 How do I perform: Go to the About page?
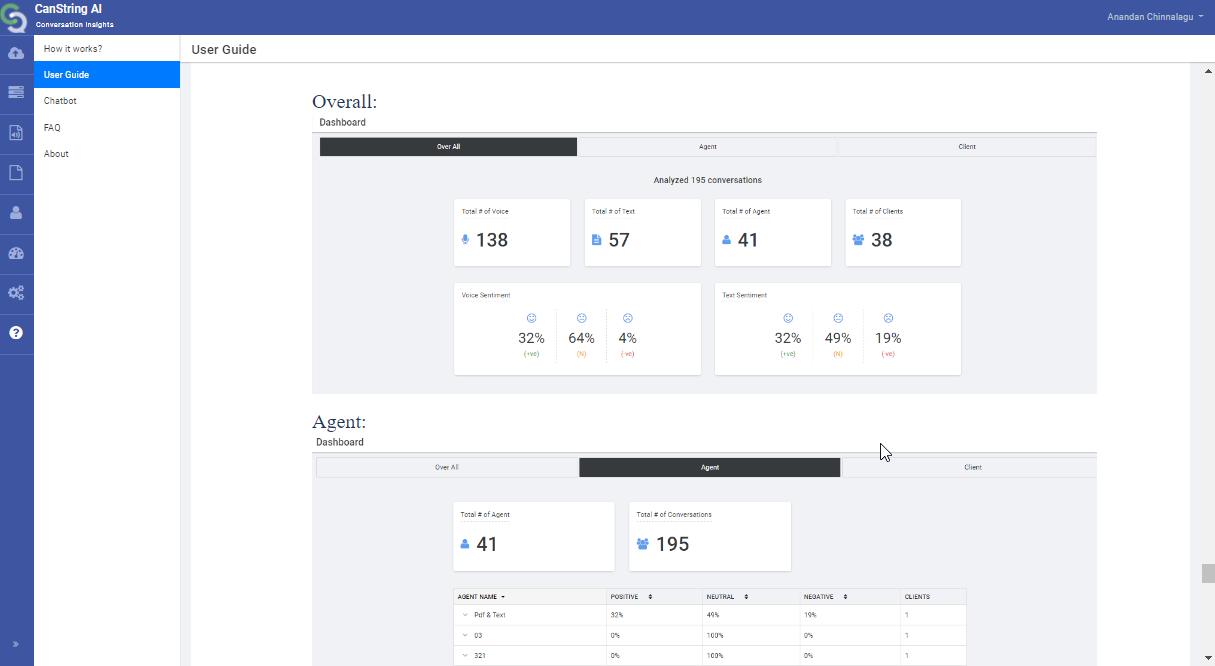click(56, 154)
